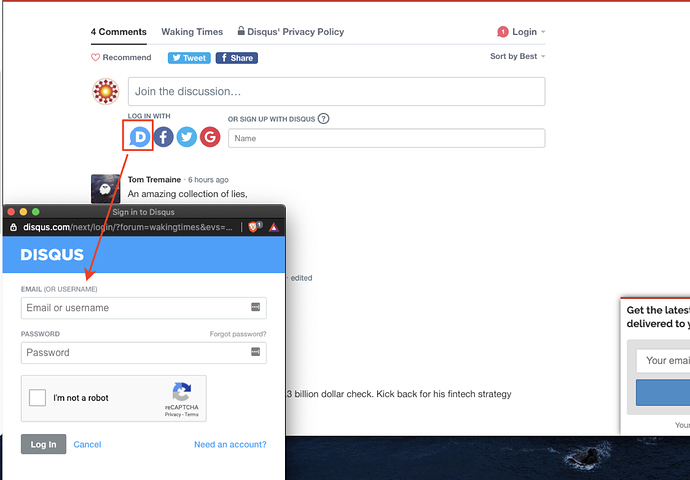
Task: Click the reCAPTCHA logo
Action: click(182, 392)
